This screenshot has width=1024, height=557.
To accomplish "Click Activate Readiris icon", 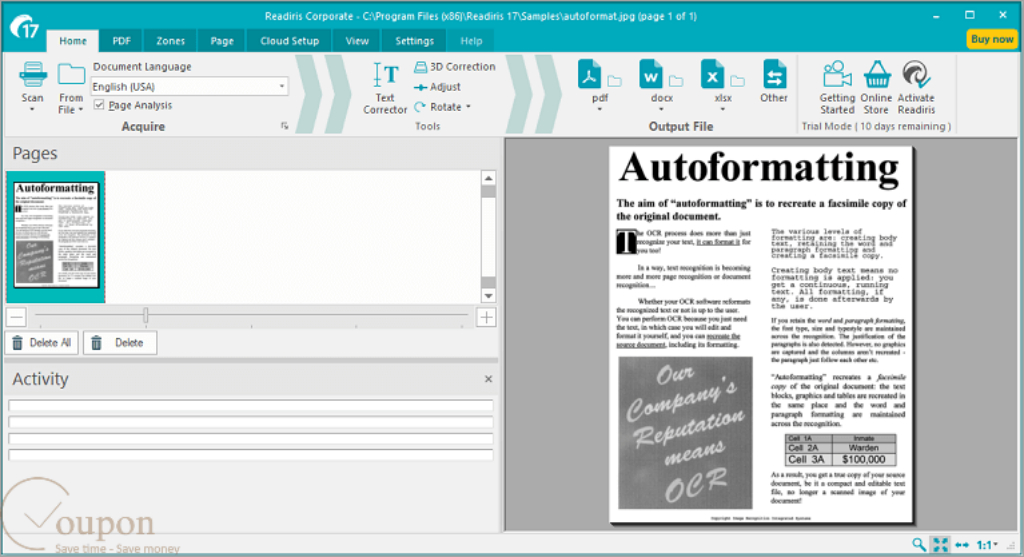I will [916, 74].
